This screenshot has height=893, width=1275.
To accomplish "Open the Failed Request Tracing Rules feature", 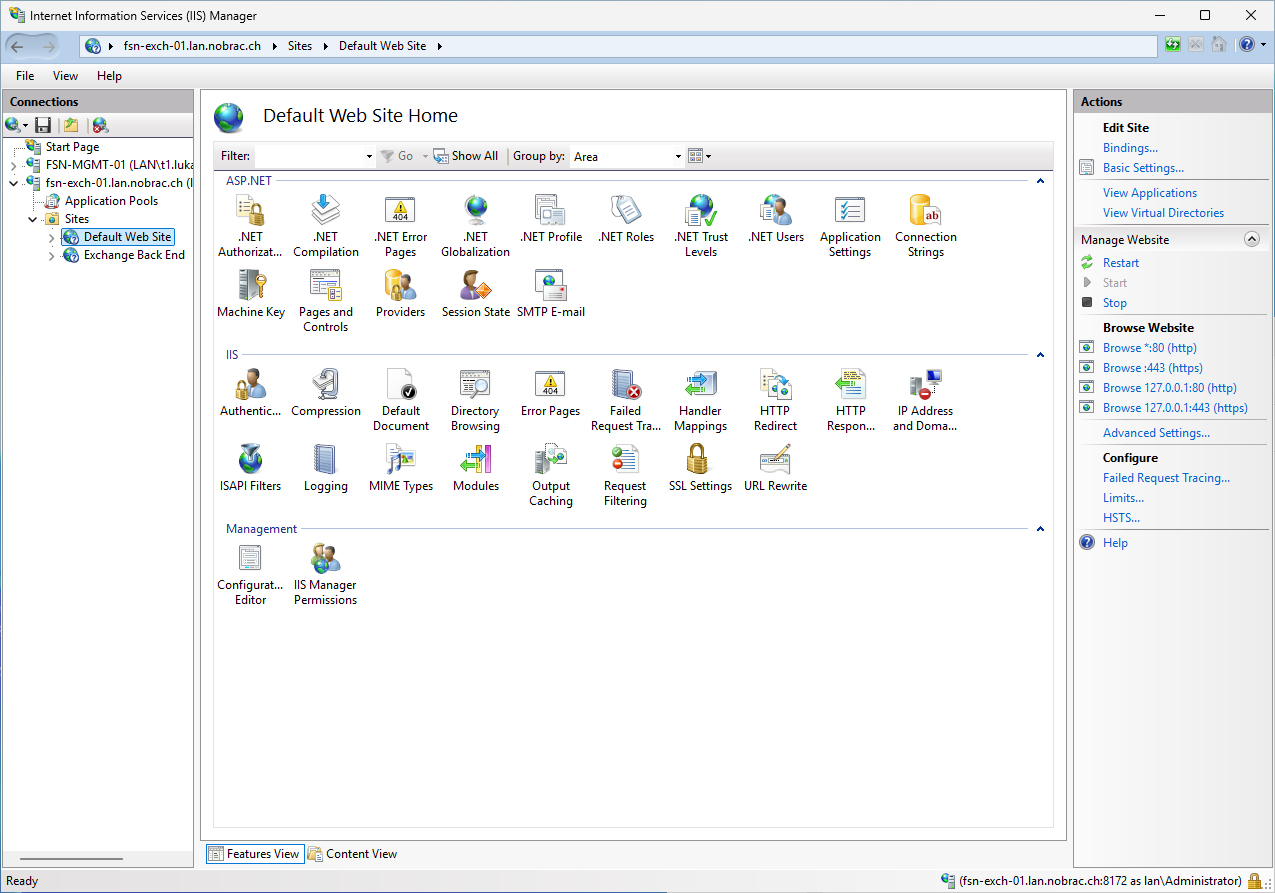I will 626,400.
